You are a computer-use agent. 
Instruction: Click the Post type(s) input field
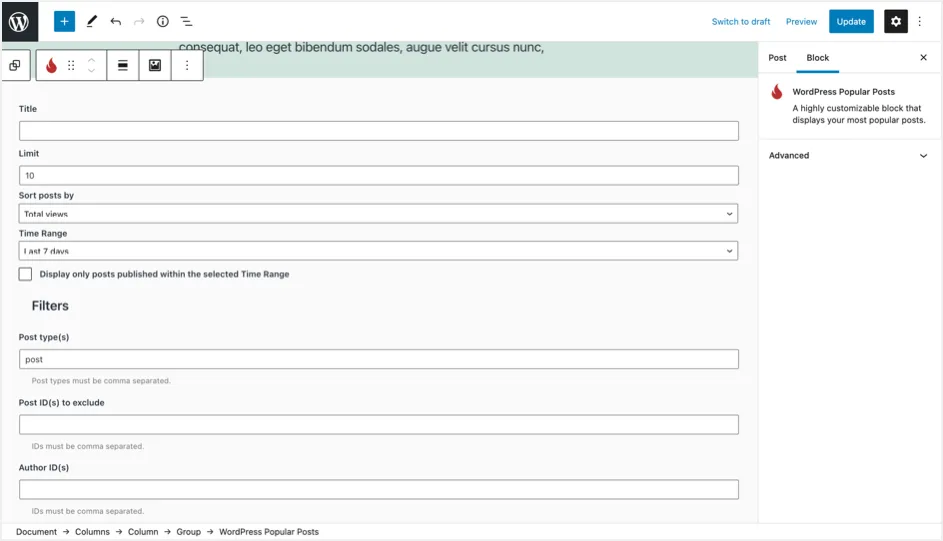pyautogui.click(x=378, y=359)
